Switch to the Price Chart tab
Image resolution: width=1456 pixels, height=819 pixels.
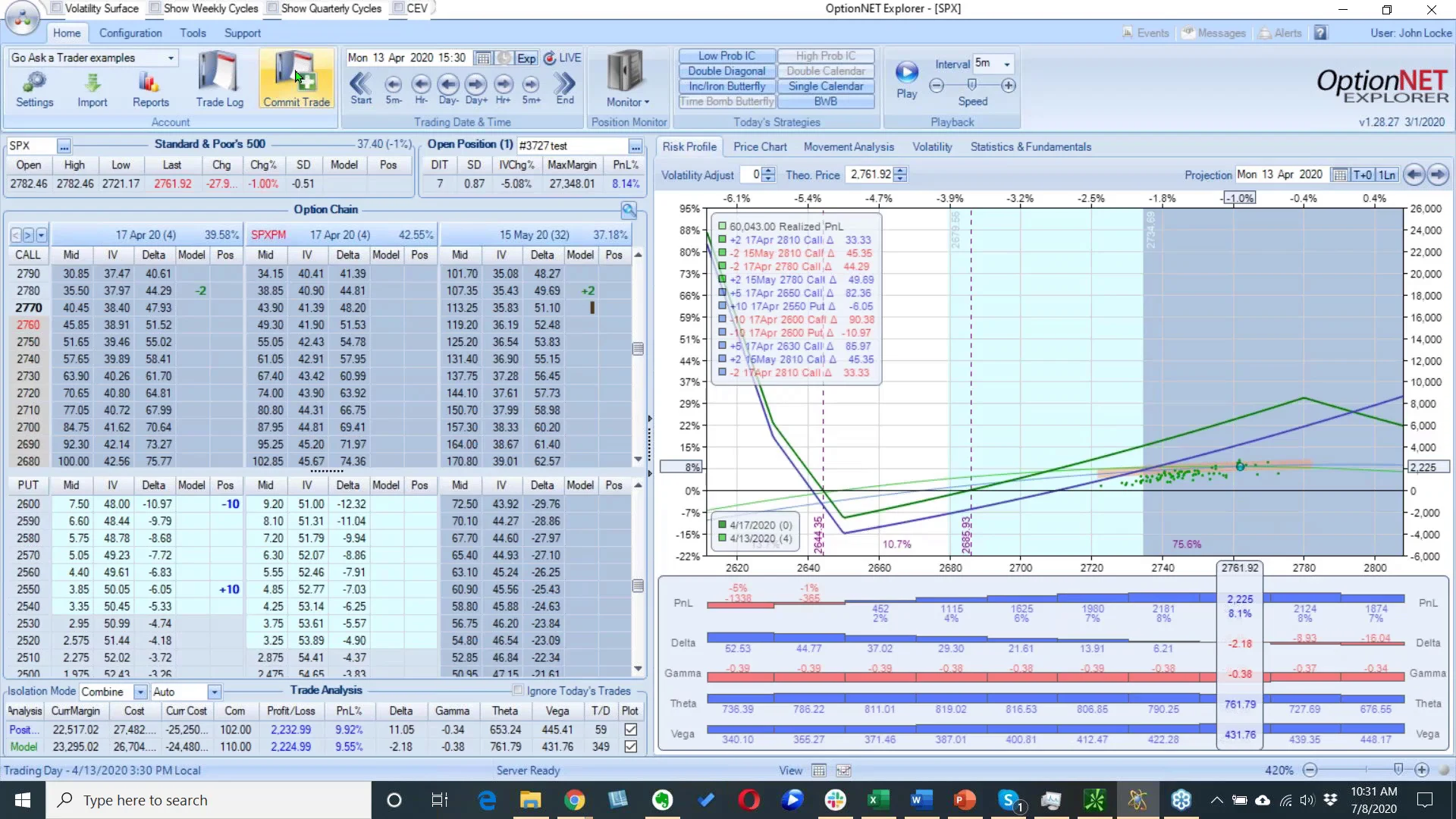point(760,147)
